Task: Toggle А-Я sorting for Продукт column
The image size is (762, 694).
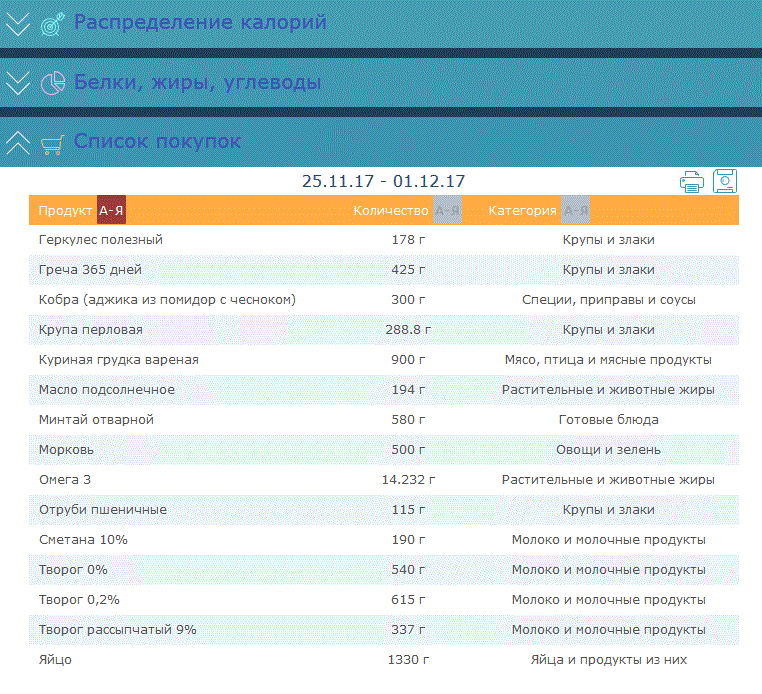Action: pos(111,210)
